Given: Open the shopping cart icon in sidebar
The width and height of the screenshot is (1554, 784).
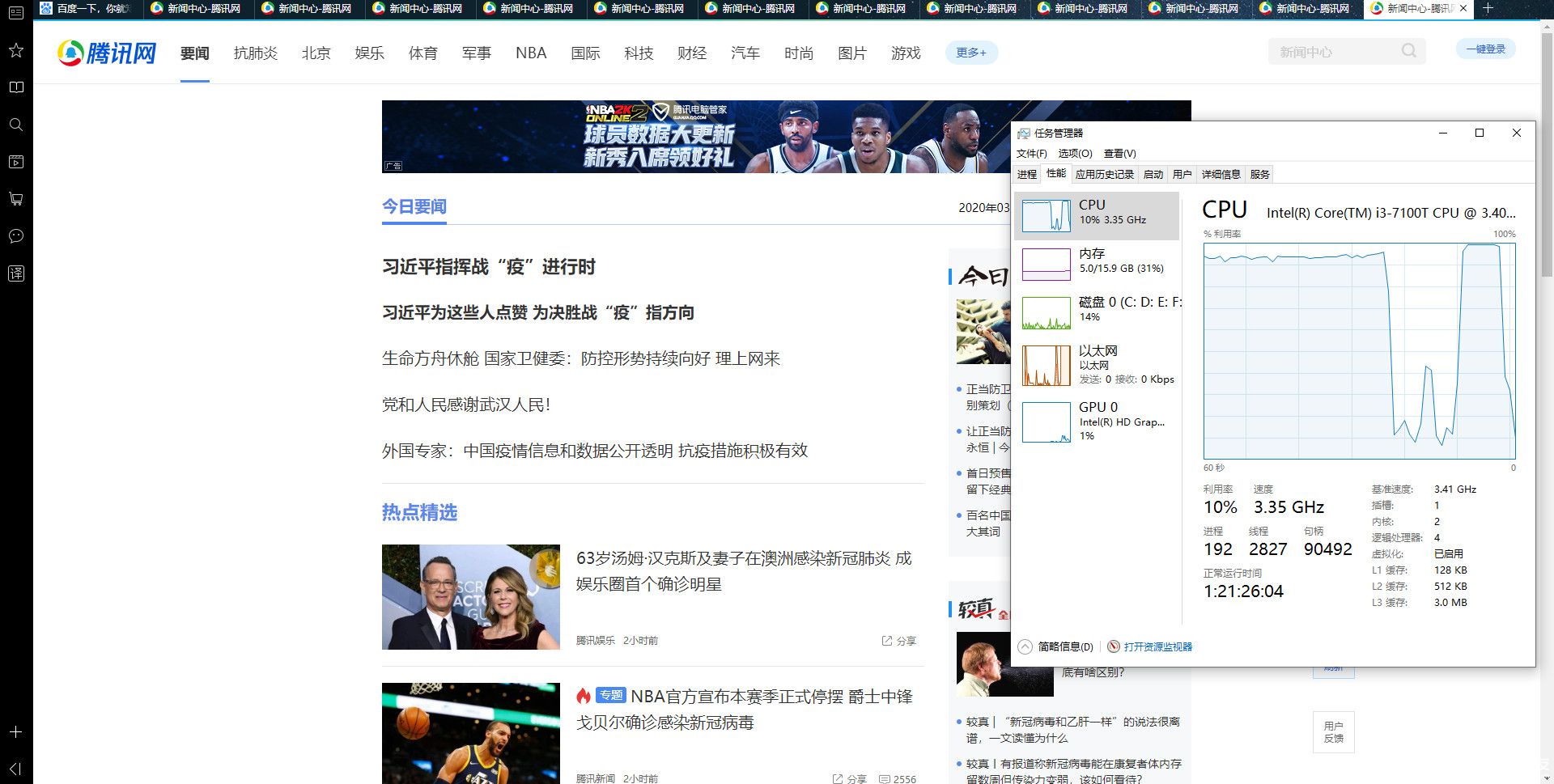Looking at the screenshot, I should coord(15,199).
